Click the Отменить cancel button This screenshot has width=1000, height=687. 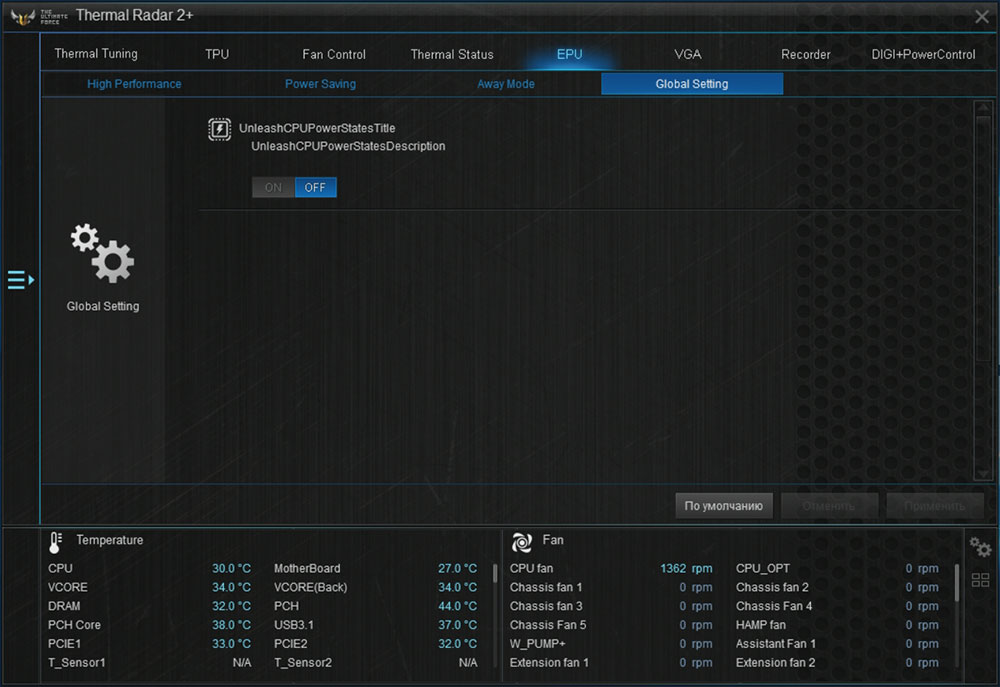click(829, 506)
